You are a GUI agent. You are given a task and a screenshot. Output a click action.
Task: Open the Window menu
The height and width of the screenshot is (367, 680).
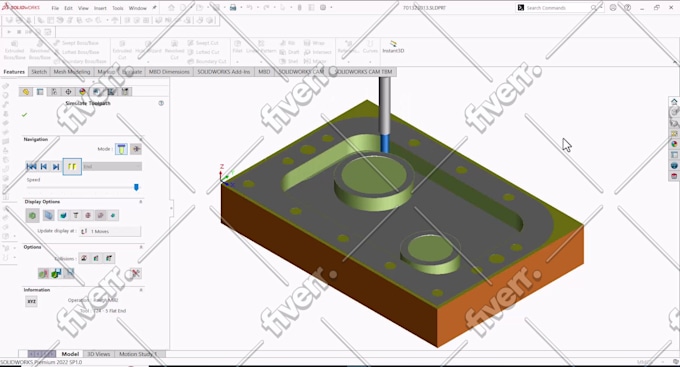(137, 8)
